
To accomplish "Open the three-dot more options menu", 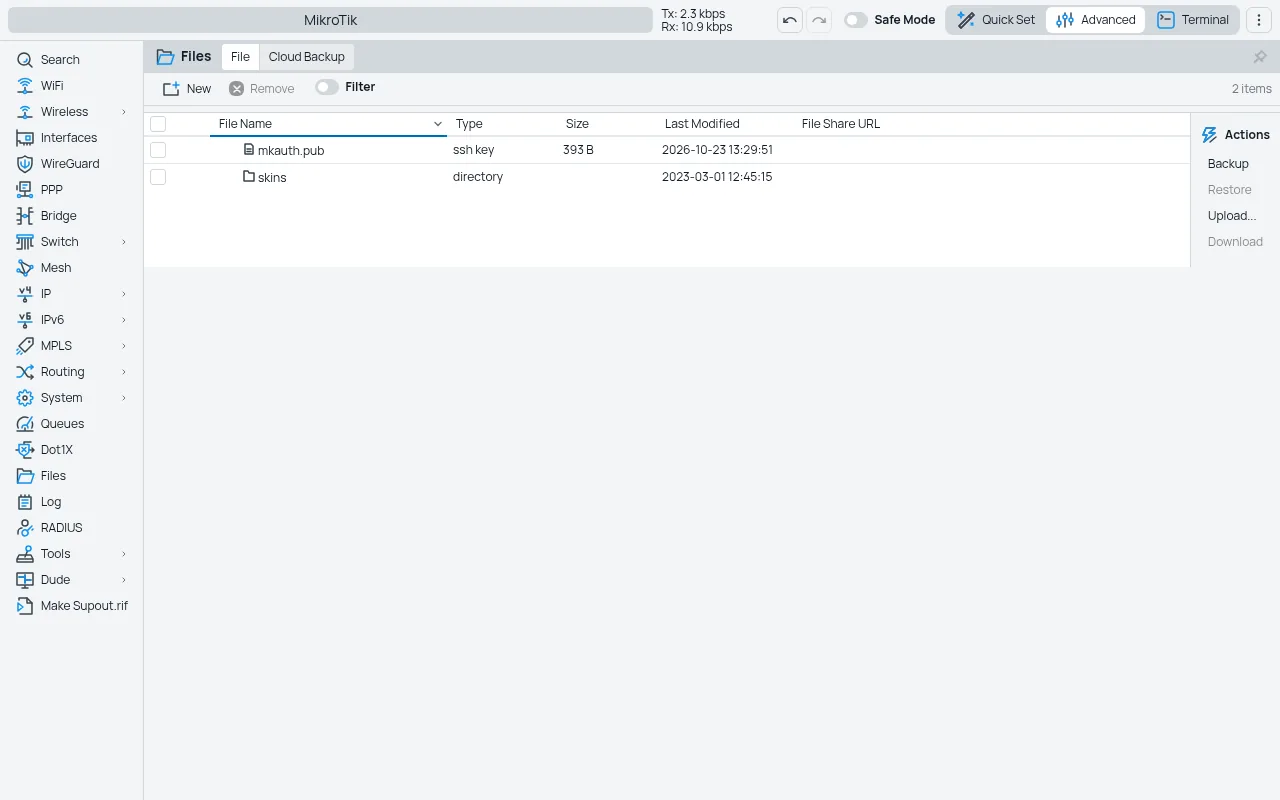I will (1259, 20).
